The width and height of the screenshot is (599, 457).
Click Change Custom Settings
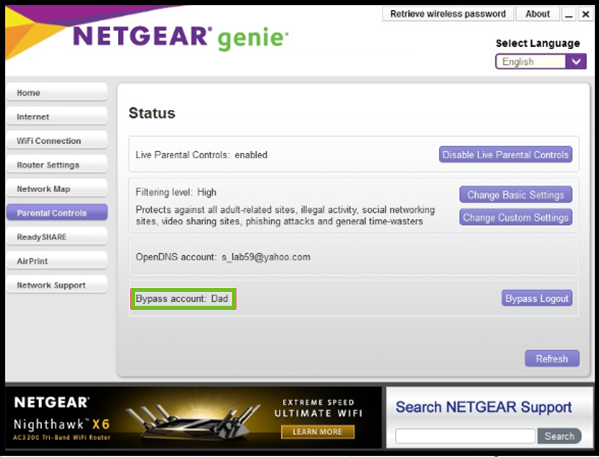(516, 217)
